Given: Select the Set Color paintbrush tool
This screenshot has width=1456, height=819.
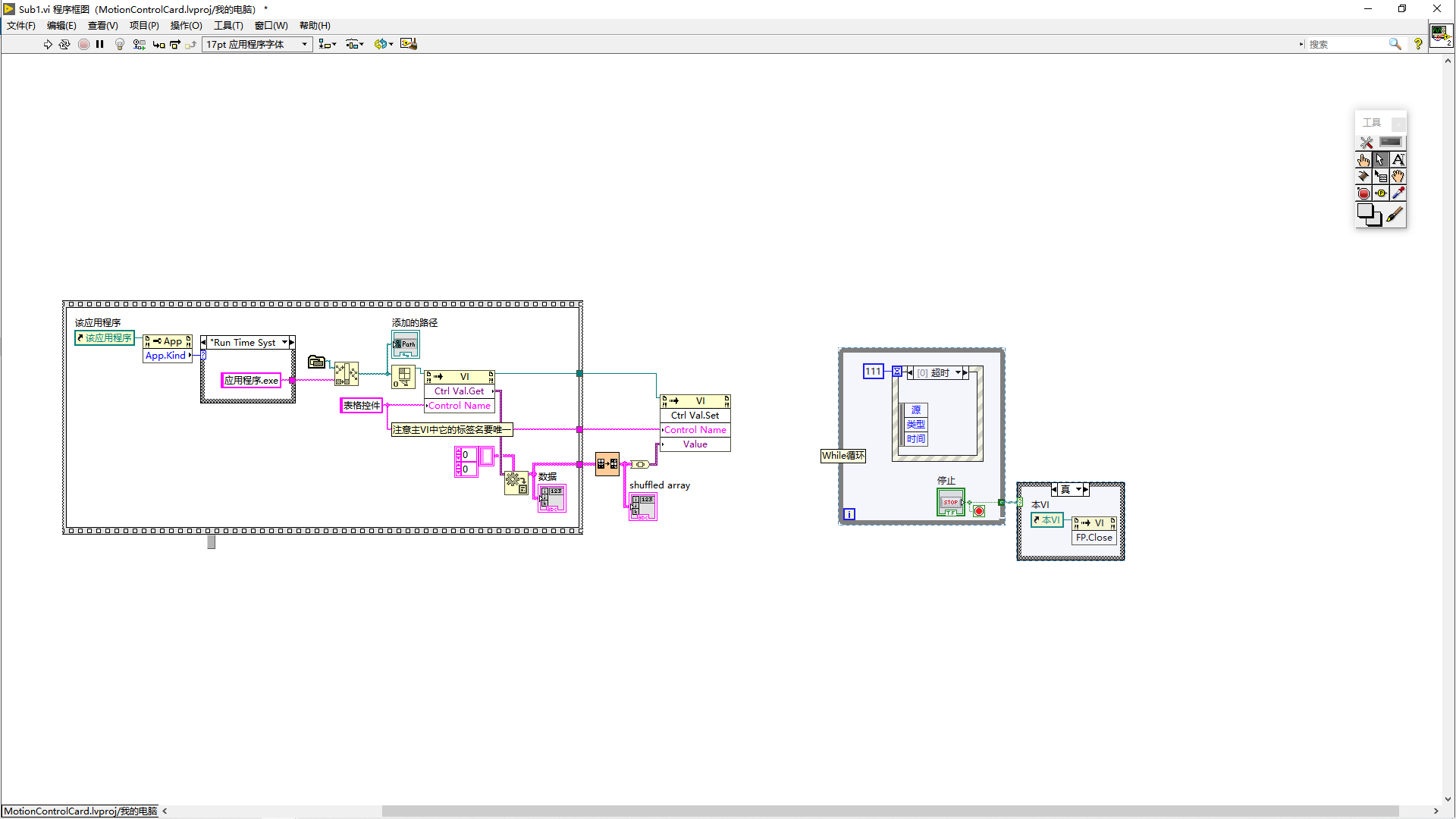Looking at the screenshot, I should click(x=1395, y=215).
